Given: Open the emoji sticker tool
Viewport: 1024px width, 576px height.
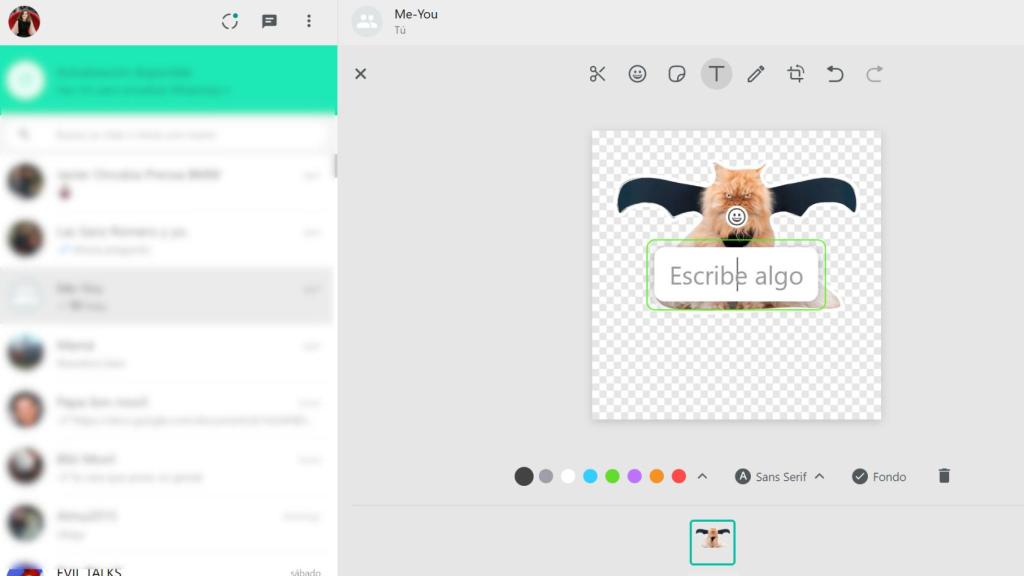Looking at the screenshot, I should click(x=637, y=73).
